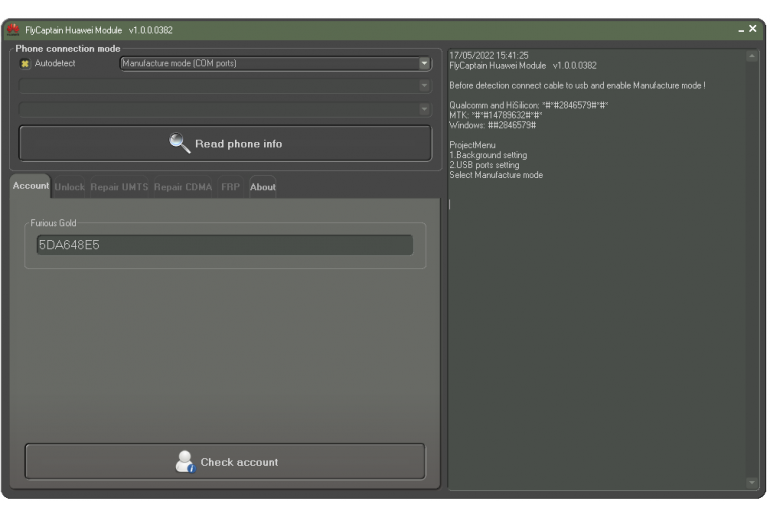The image size is (770, 518).
Task: Click the '1.Background setting' log line
Action: pos(488,155)
